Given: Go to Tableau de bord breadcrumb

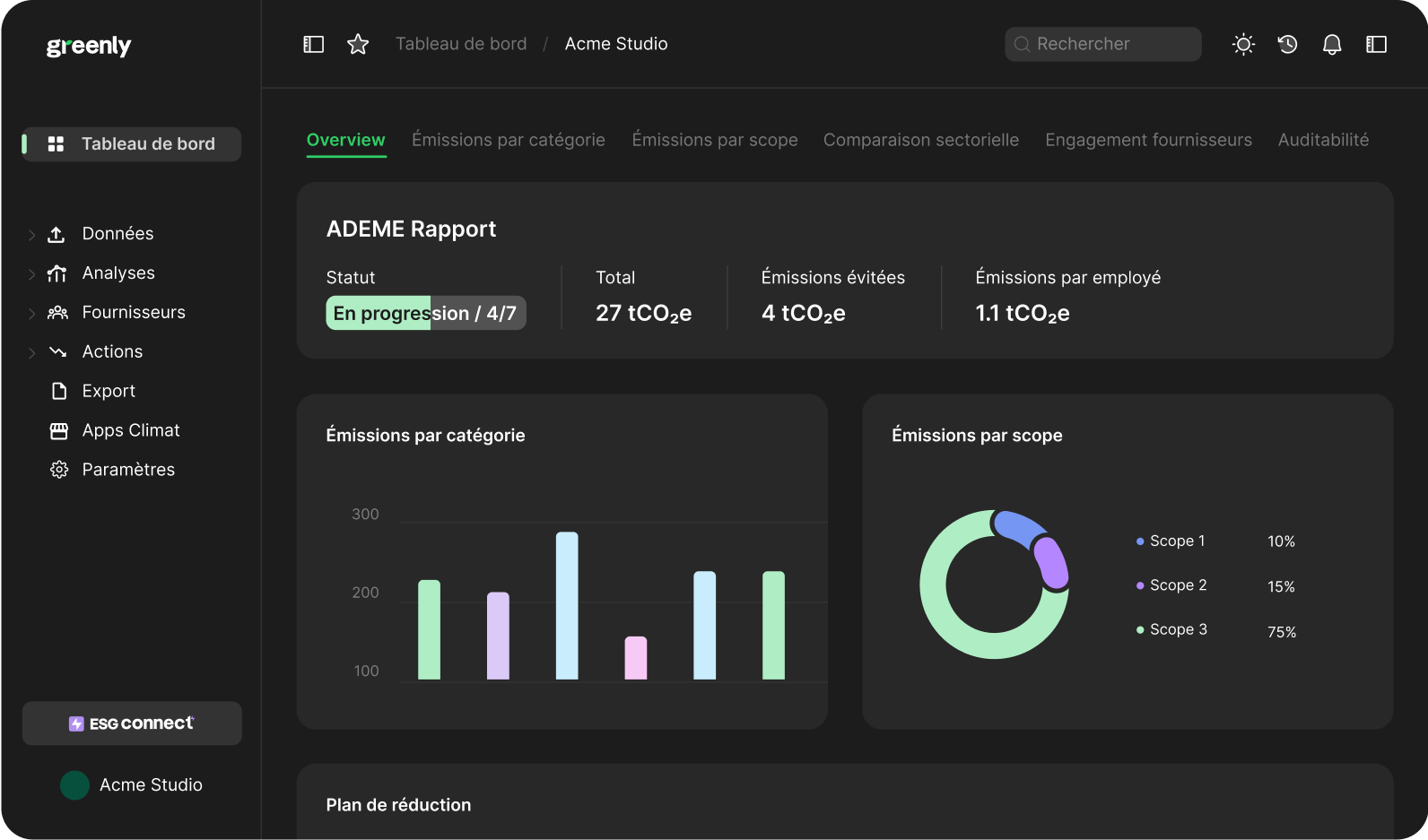Looking at the screenshot, I should [x=461, y=44].
